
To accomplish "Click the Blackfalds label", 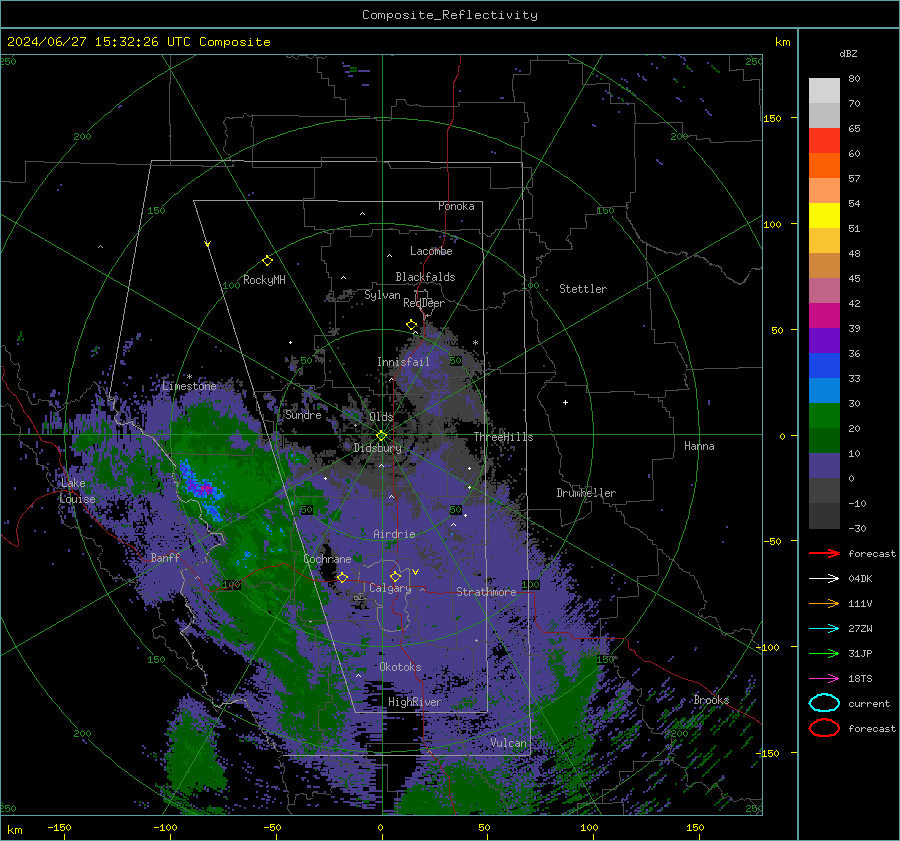I will (x=425, y=277).
